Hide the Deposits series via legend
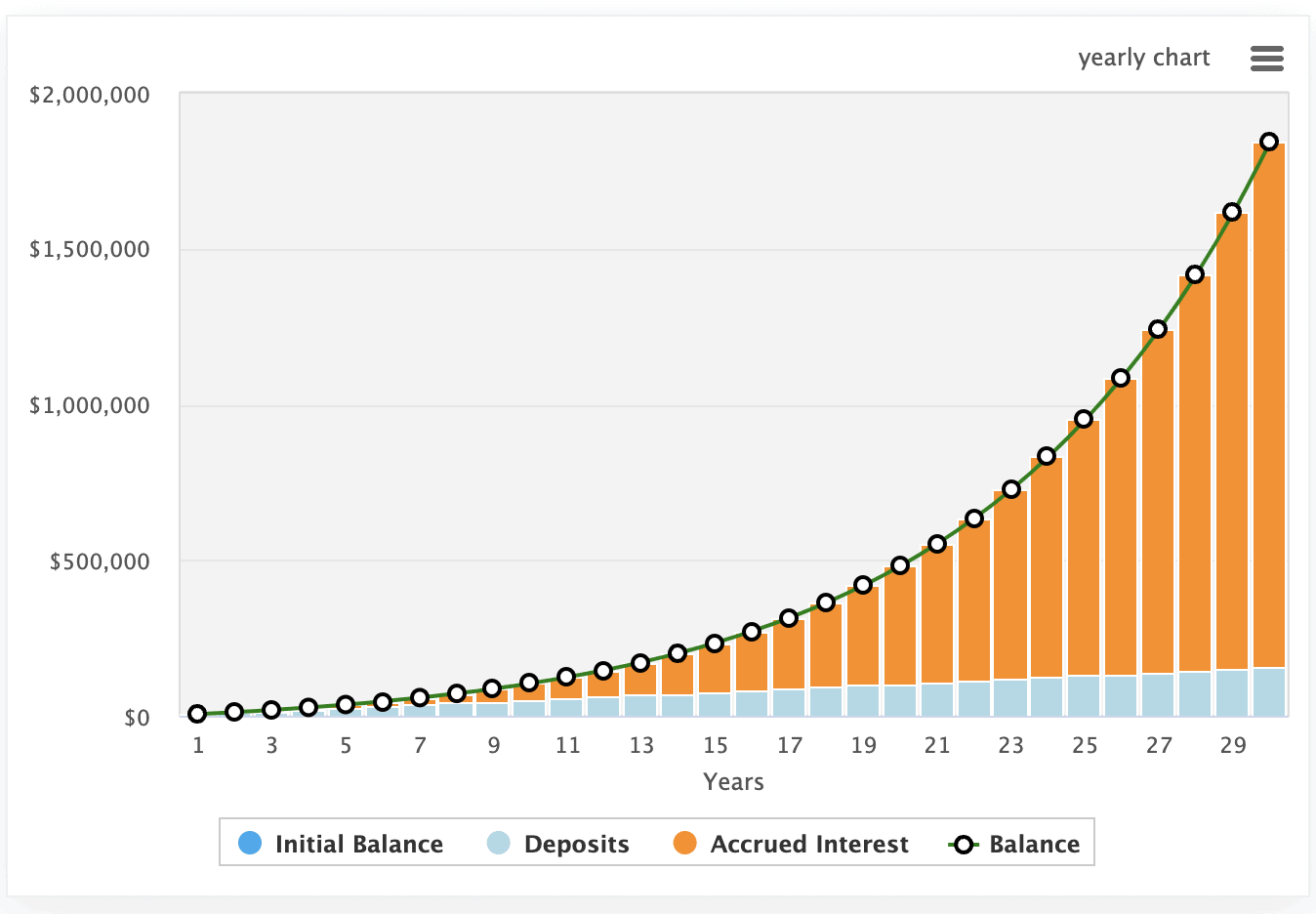Screen dimensions: 1316x914 [576, 845]
